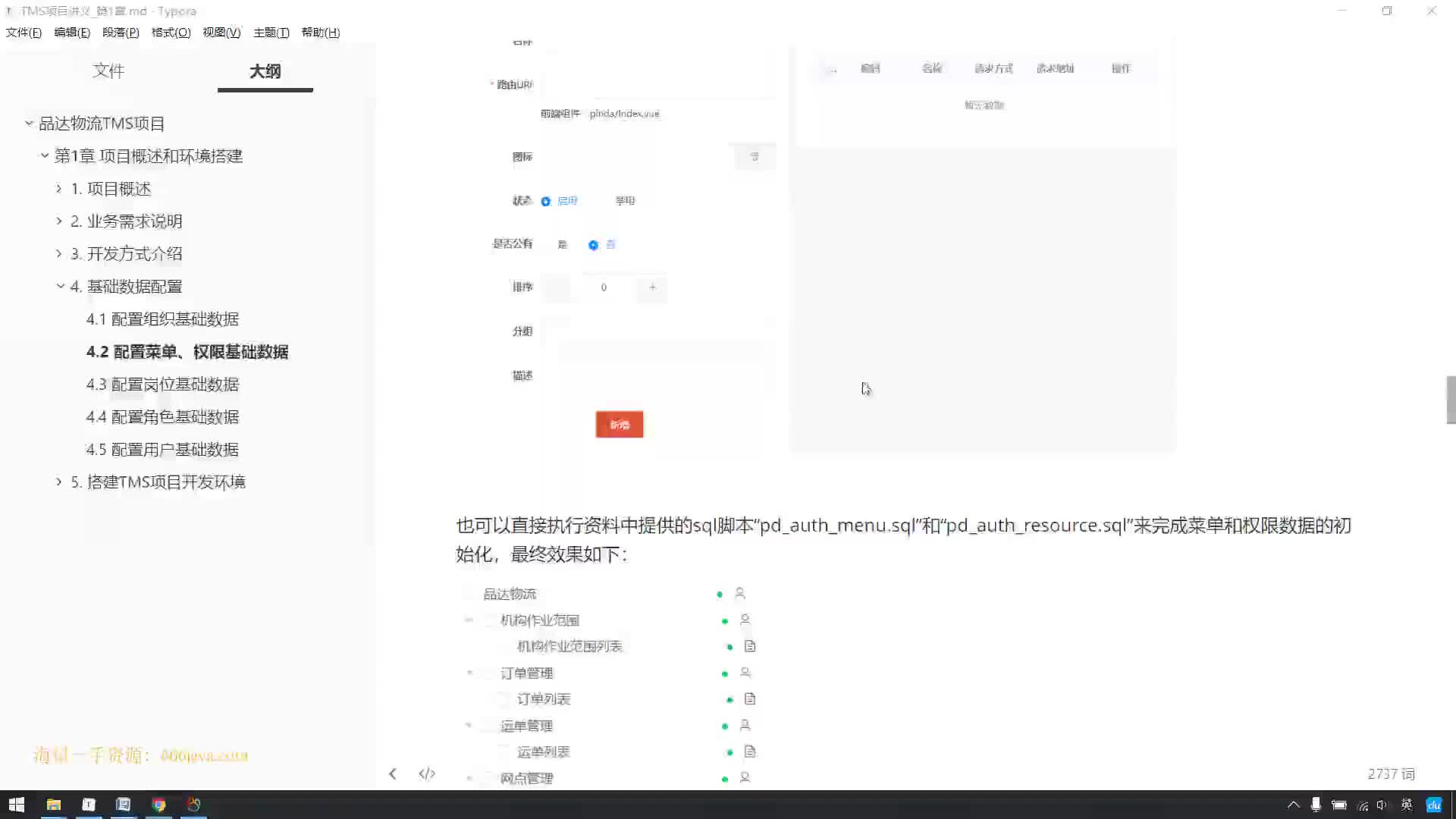
Task: Open the 编辑(E) menu
Action: [72, 32]
